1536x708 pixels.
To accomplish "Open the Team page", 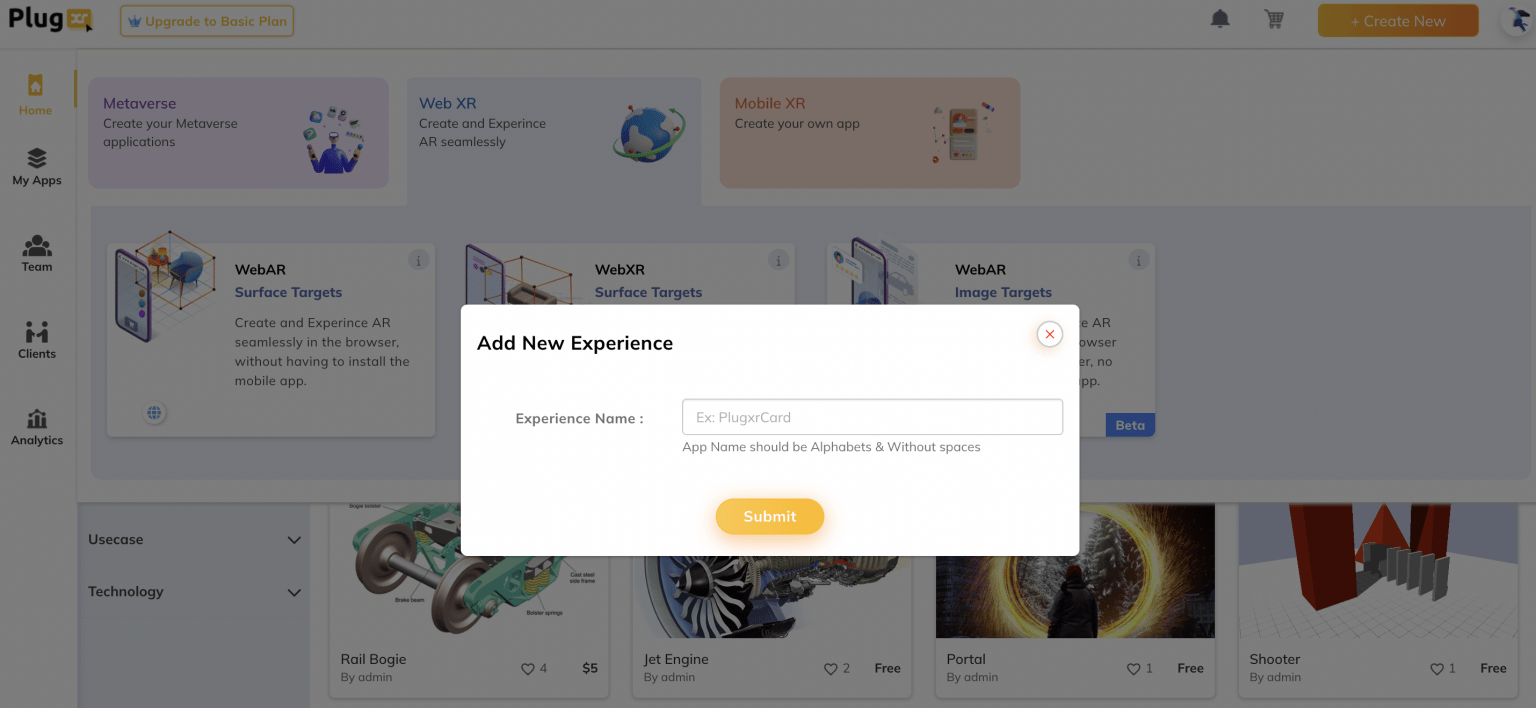I will coord(36,252).
